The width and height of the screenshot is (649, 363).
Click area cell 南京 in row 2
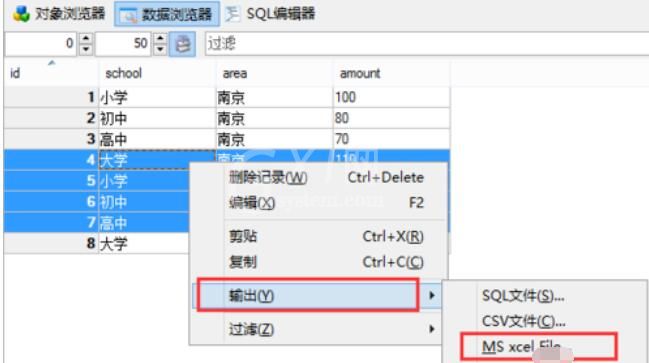point(274,118)
